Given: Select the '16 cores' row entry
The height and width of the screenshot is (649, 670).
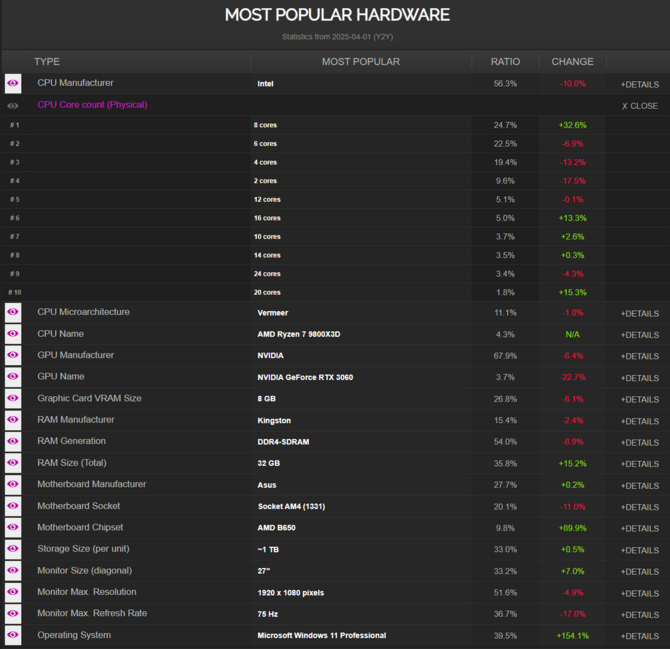Looking at the screenshot, I should tap(267, 218).
